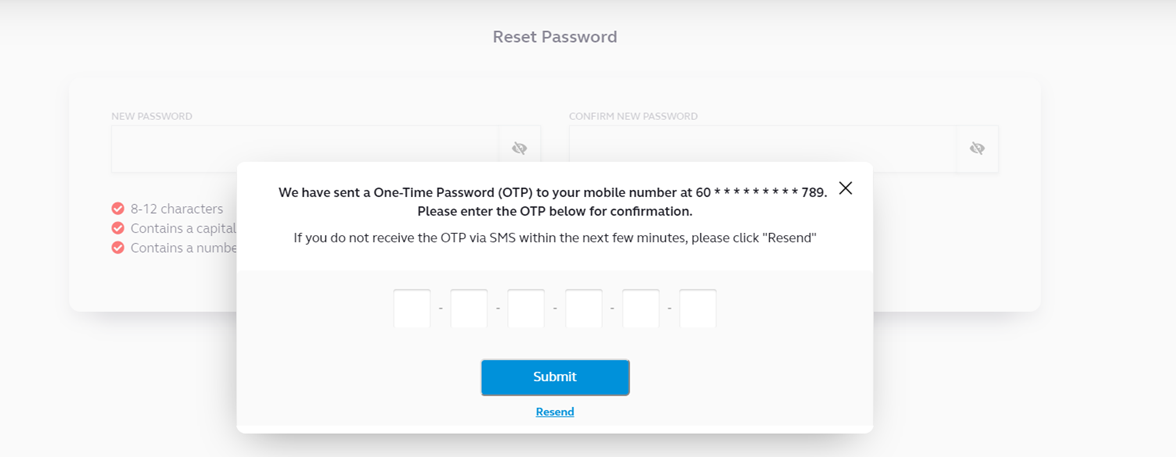Click the Resend OTP link
This screenshot has width=1176, height=457.
[x=555, y=412]
